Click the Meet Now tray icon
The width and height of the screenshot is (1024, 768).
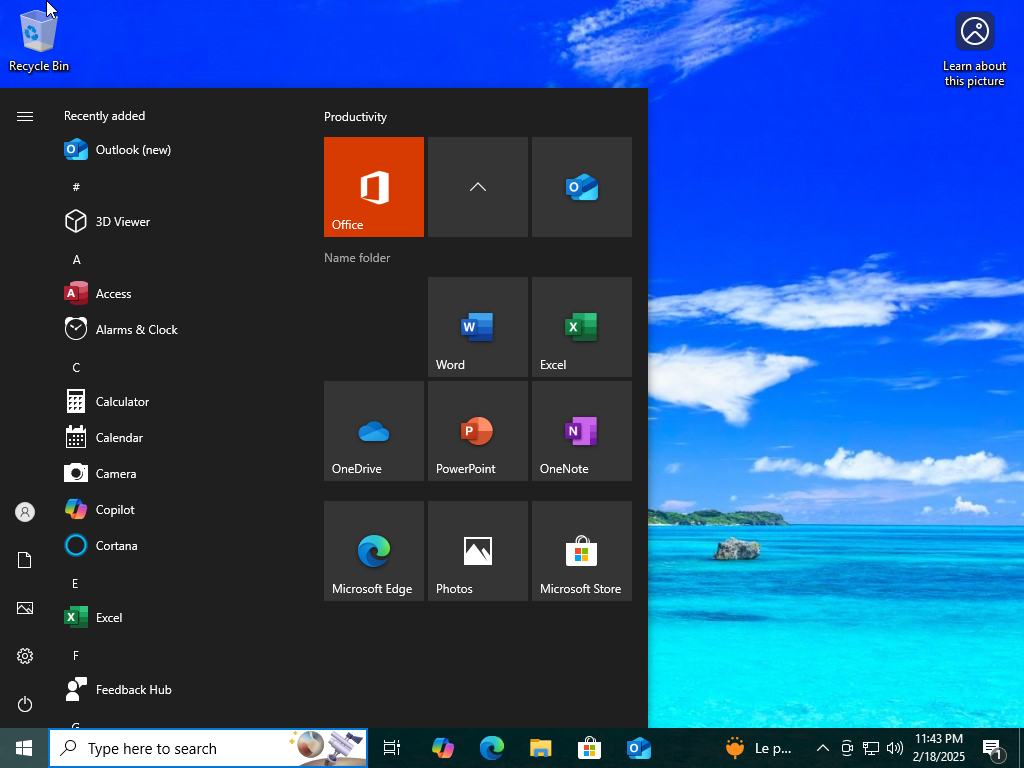click(x=847, y=748)
